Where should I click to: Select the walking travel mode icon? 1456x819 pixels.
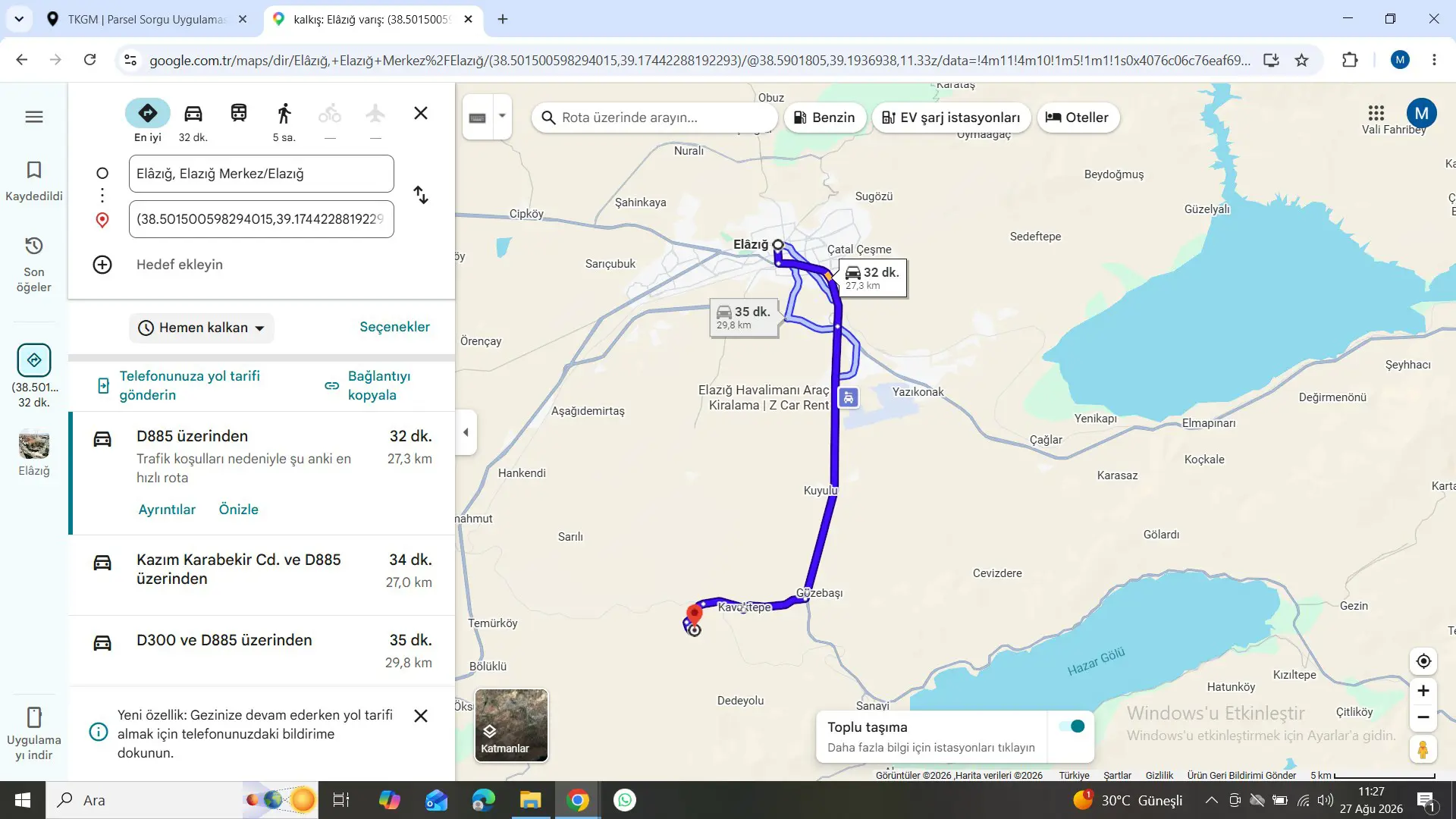tap(284, 114)
